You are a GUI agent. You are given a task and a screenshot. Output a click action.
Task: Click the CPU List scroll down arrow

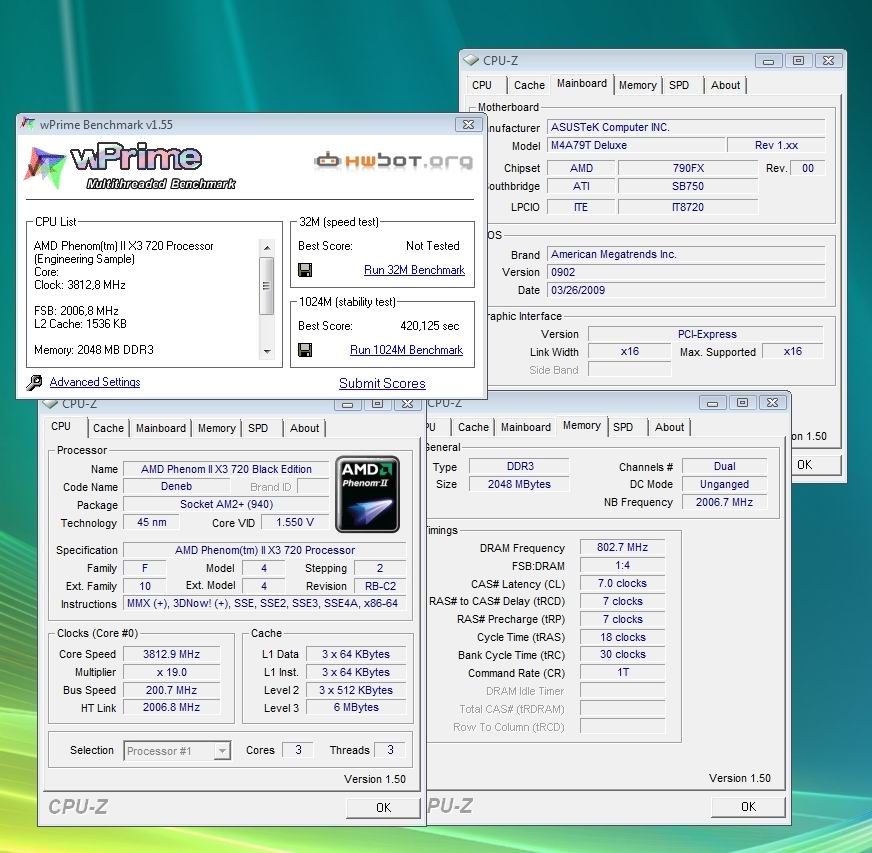[267, 351]
